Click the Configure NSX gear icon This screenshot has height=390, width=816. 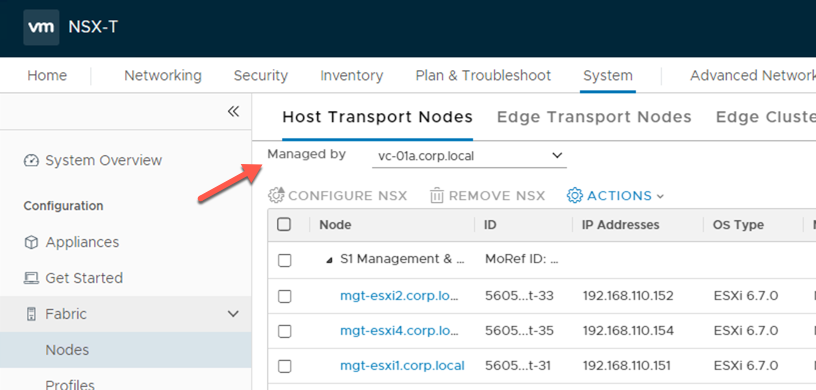pyautogui.click(x=276, y=196)
